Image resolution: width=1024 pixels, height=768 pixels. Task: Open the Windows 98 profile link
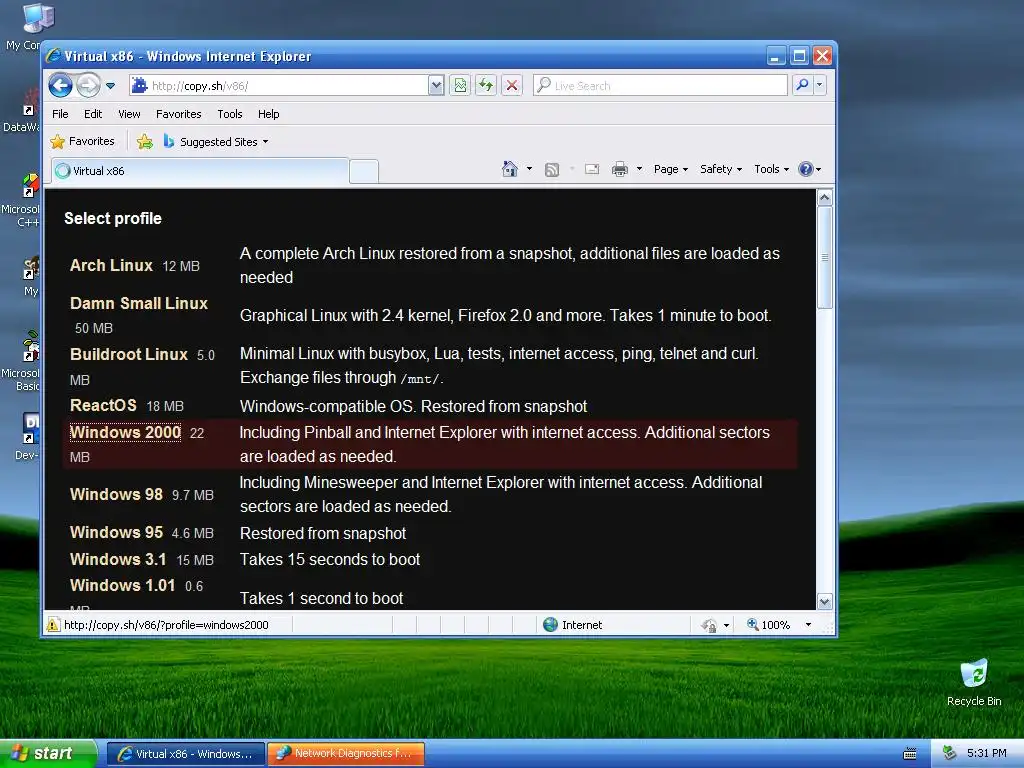click(116, 494)
